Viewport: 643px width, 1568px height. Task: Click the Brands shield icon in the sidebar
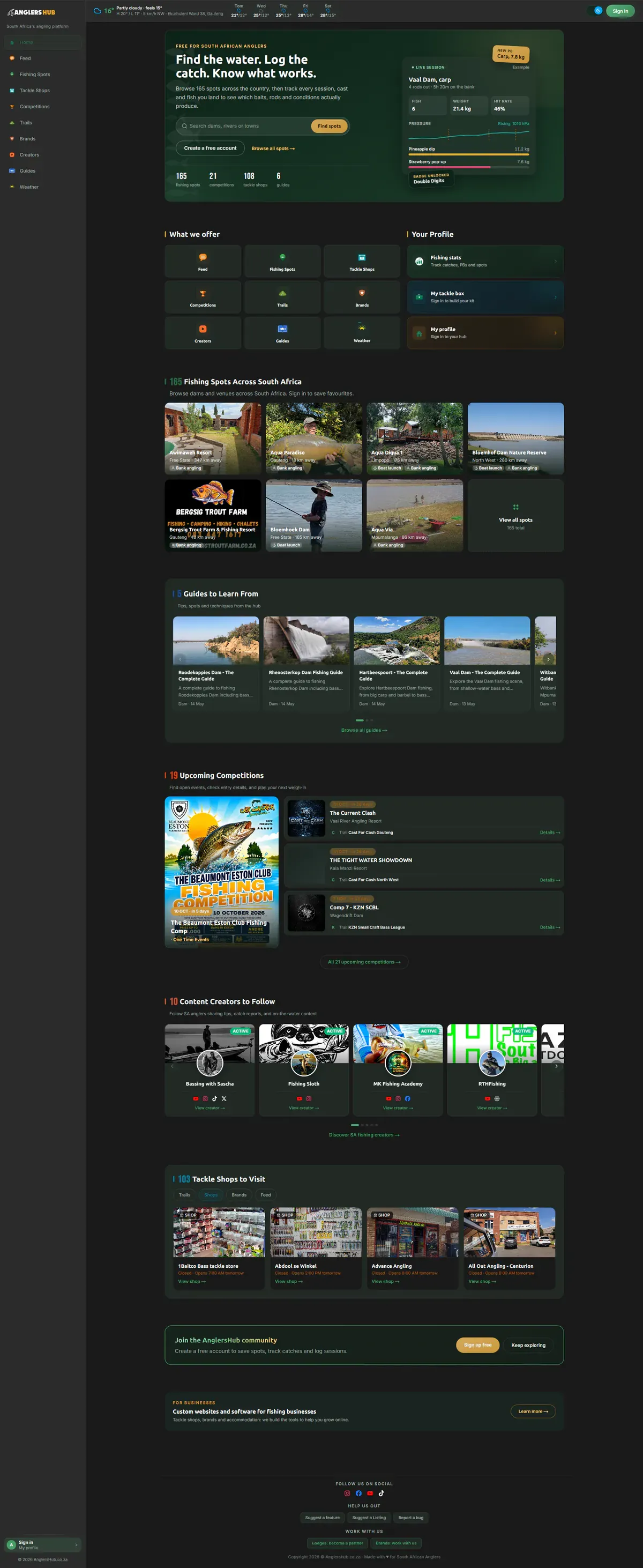[x=12, y=139]
